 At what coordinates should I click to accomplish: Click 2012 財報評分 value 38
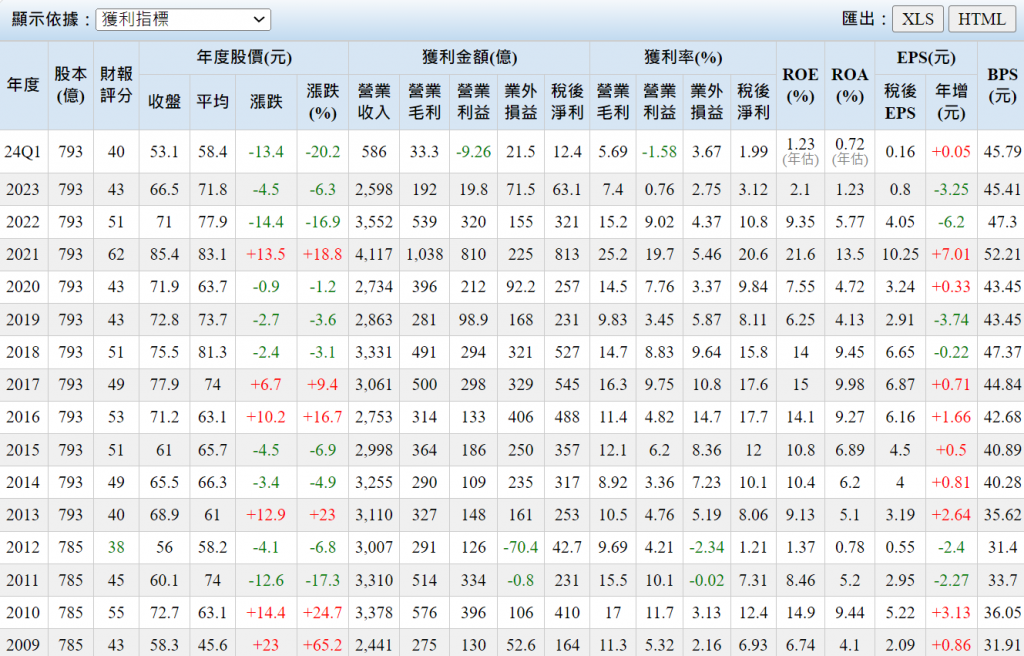[x=117, y=547]
